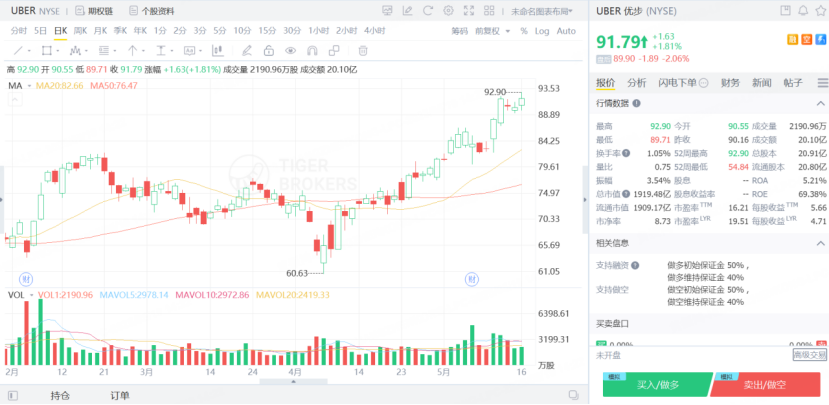Viewport: 829px width, 405px height.
Task: Click the 空 short-selling badge
Action: click(806, 39)
